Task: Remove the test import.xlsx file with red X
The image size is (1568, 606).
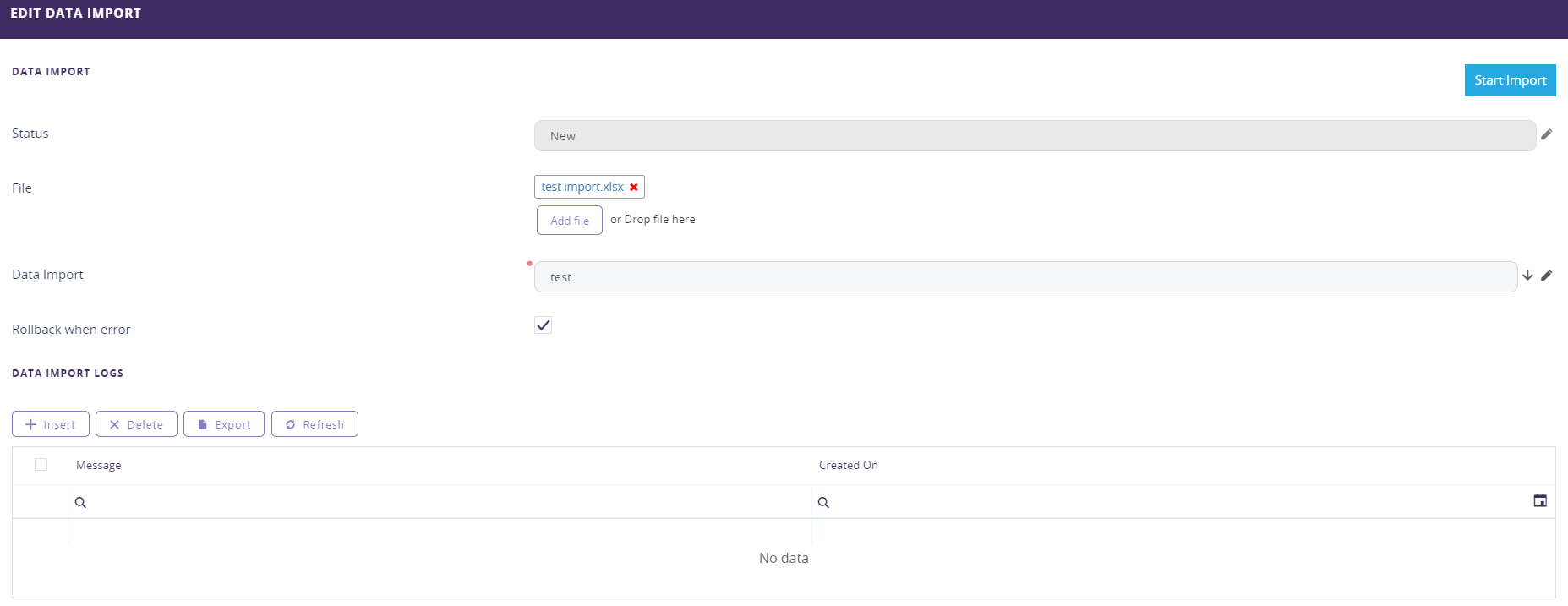Action: tap(634, 188)
